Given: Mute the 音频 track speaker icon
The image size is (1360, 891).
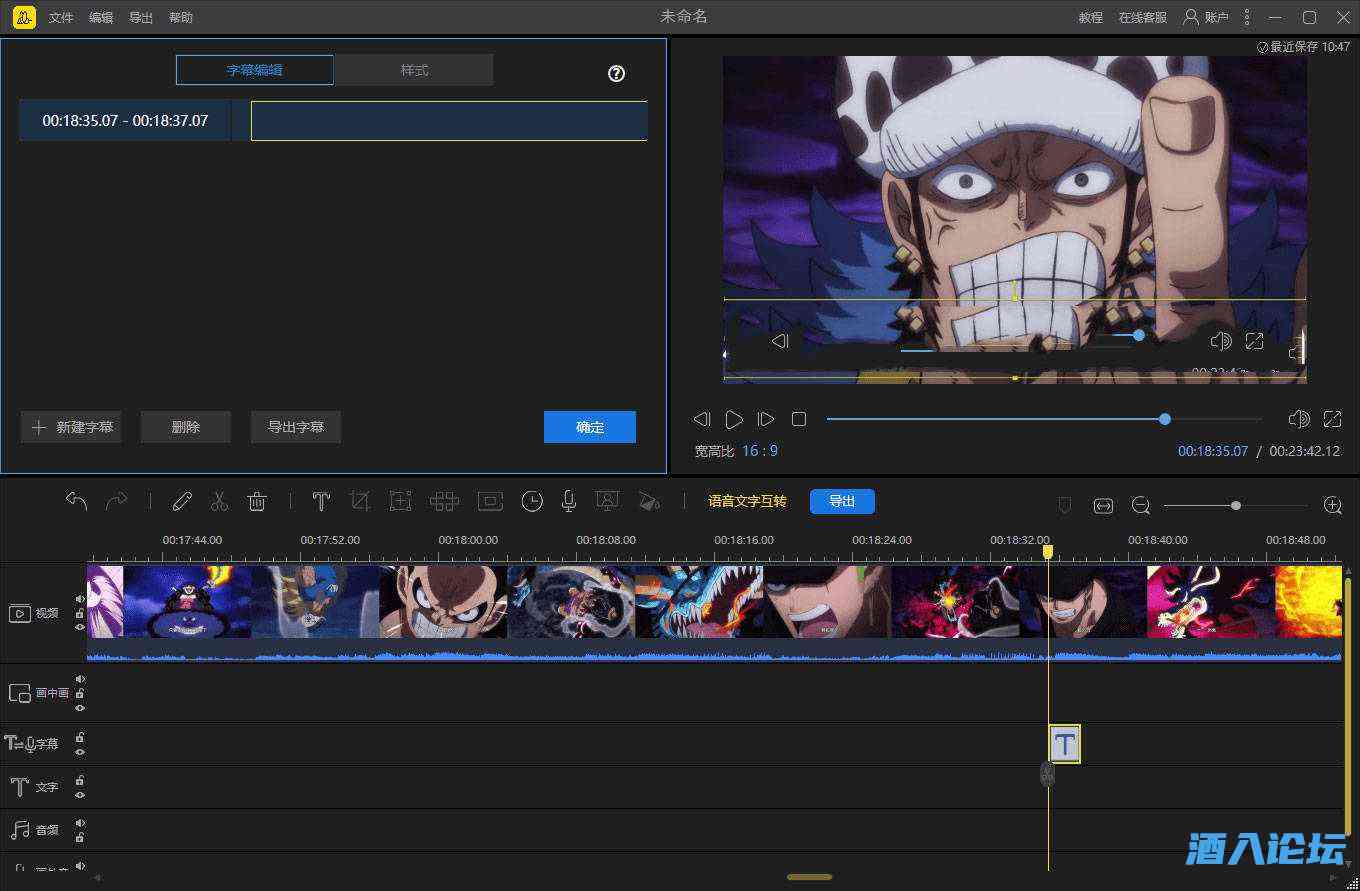Looking at the screenshot, I should [80, 823].
